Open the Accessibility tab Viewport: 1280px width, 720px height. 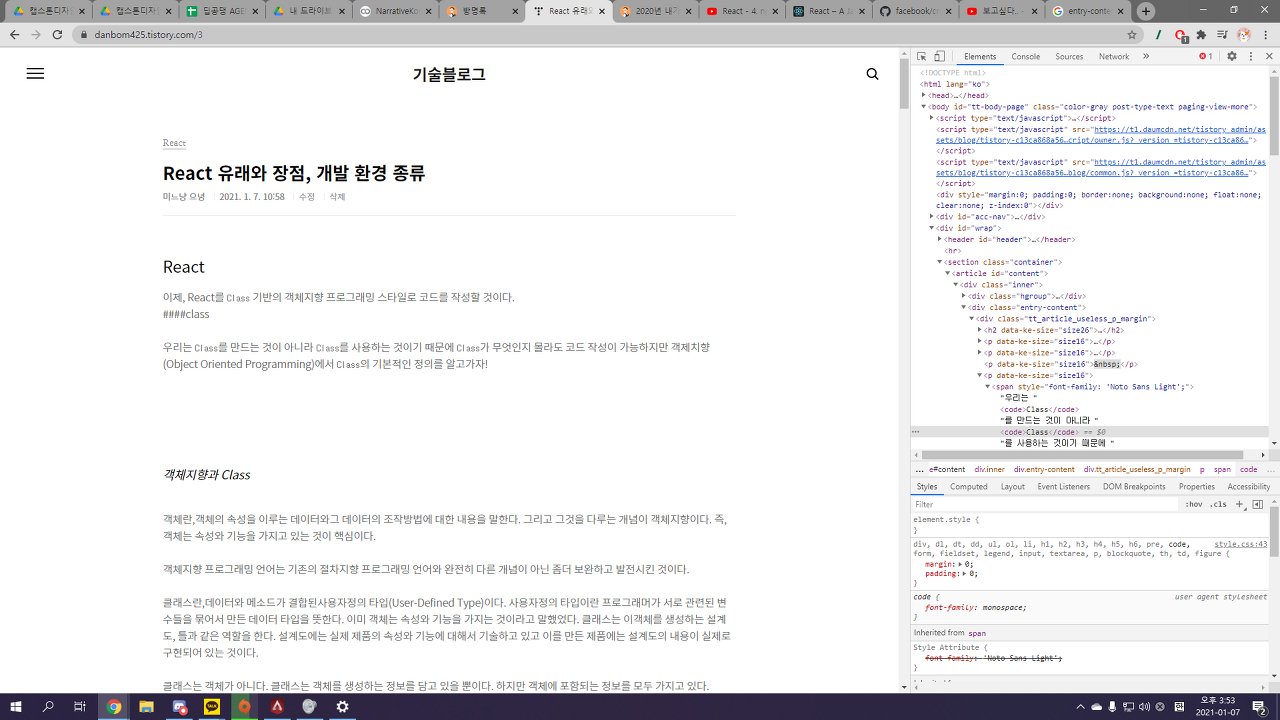pyautogui.click(x=1248, y=487)
